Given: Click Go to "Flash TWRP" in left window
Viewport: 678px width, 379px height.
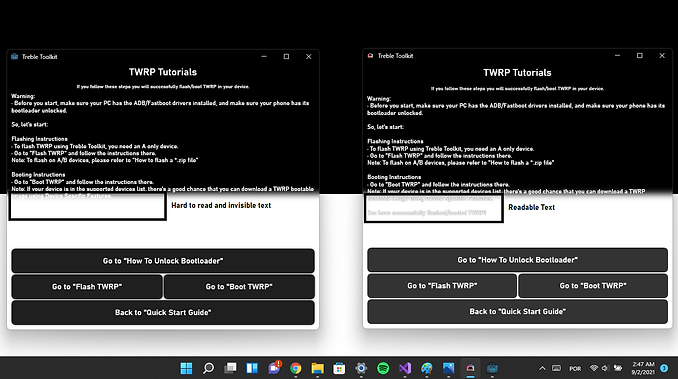Looking at the screenshot, I should (x=87, y=287).
